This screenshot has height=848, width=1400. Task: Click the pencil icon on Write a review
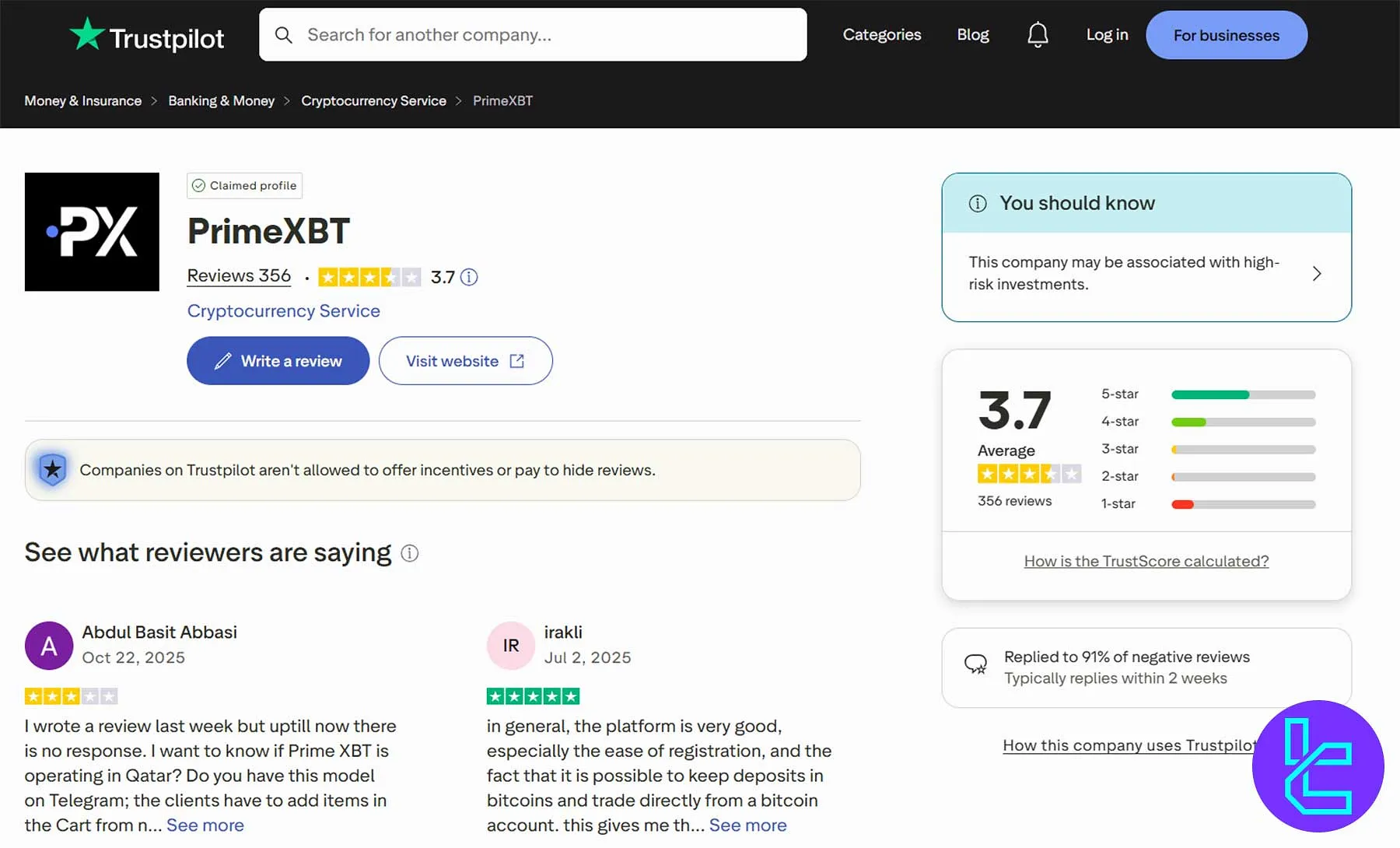222,360
